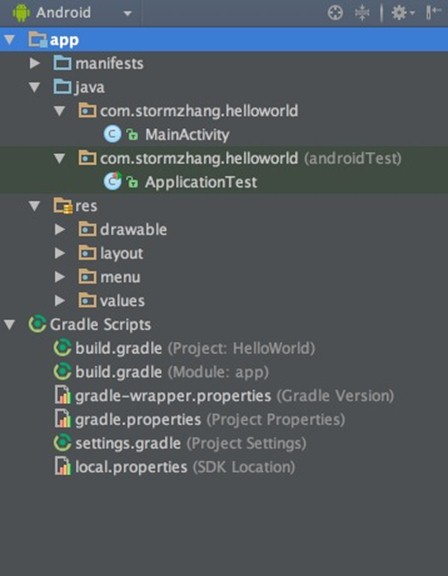This screenshot has height=576, width=448.
Task: Click the drawable folder icon
Action: (x=87, y=229)
